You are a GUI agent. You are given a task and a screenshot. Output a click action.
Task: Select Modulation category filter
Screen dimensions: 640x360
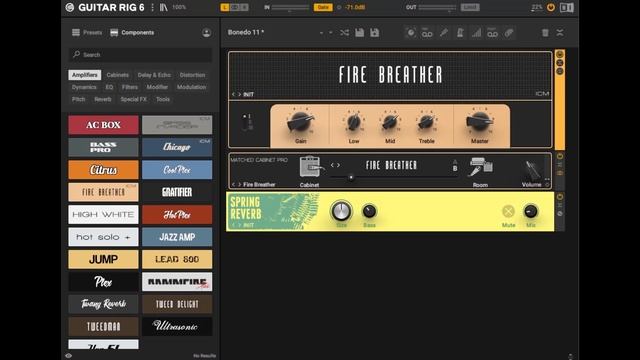191,87
